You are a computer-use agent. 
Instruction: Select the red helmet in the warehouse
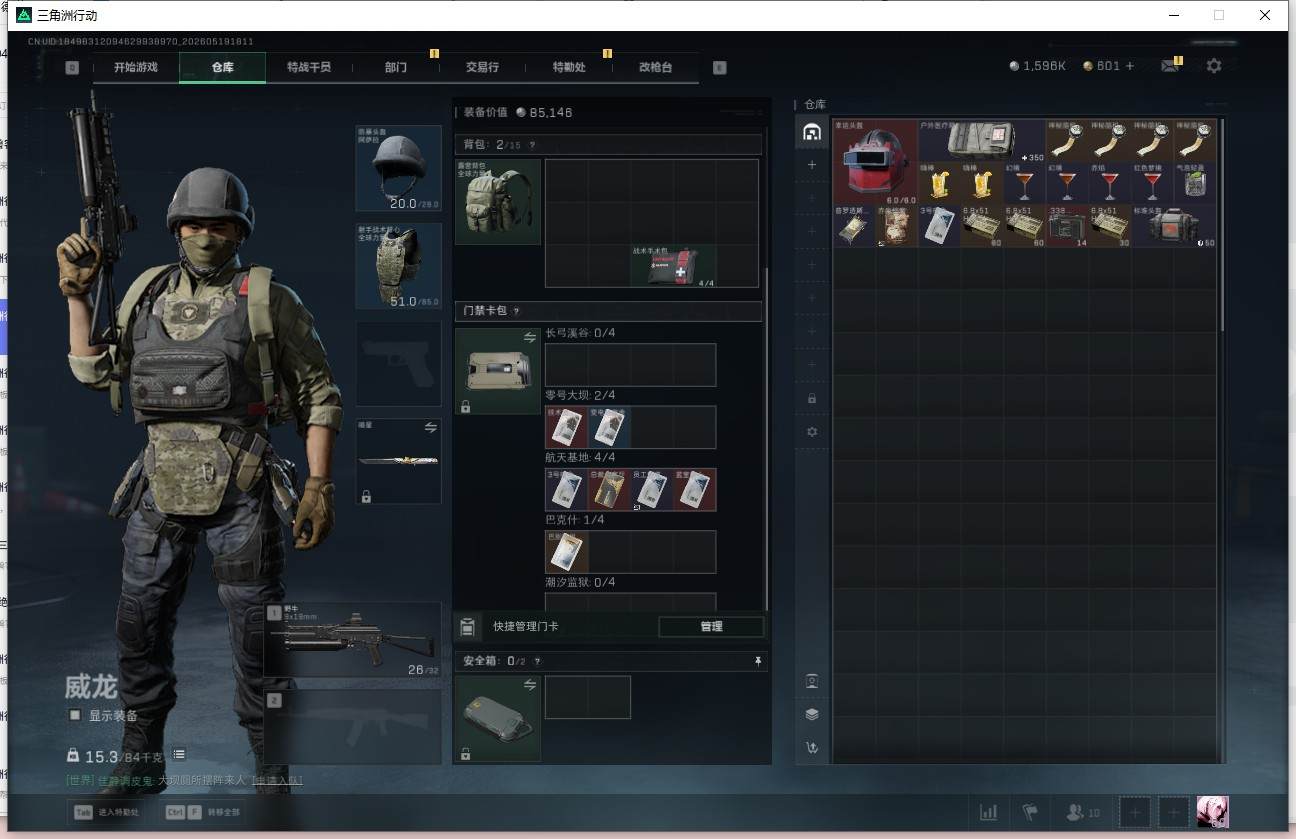point(876,162)
